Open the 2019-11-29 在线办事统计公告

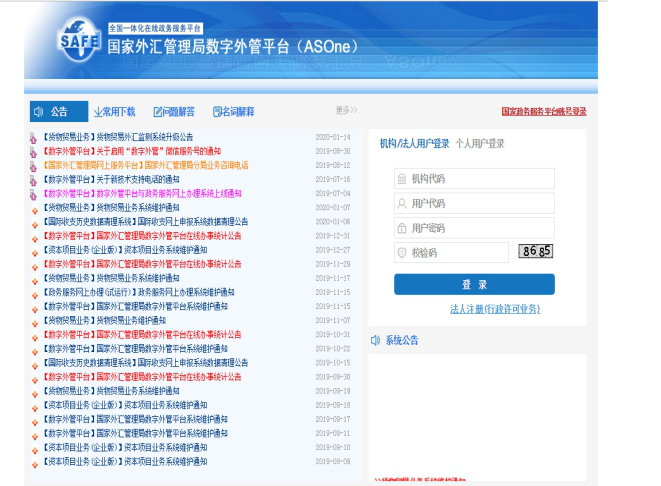pos(142,264)
